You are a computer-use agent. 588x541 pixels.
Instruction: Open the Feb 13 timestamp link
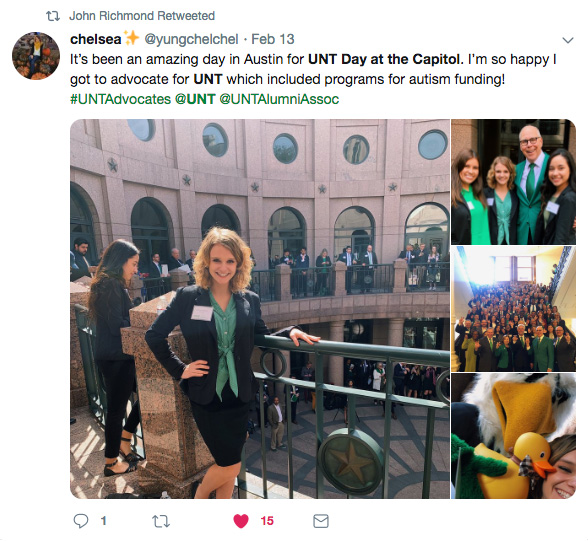[273, 39]
